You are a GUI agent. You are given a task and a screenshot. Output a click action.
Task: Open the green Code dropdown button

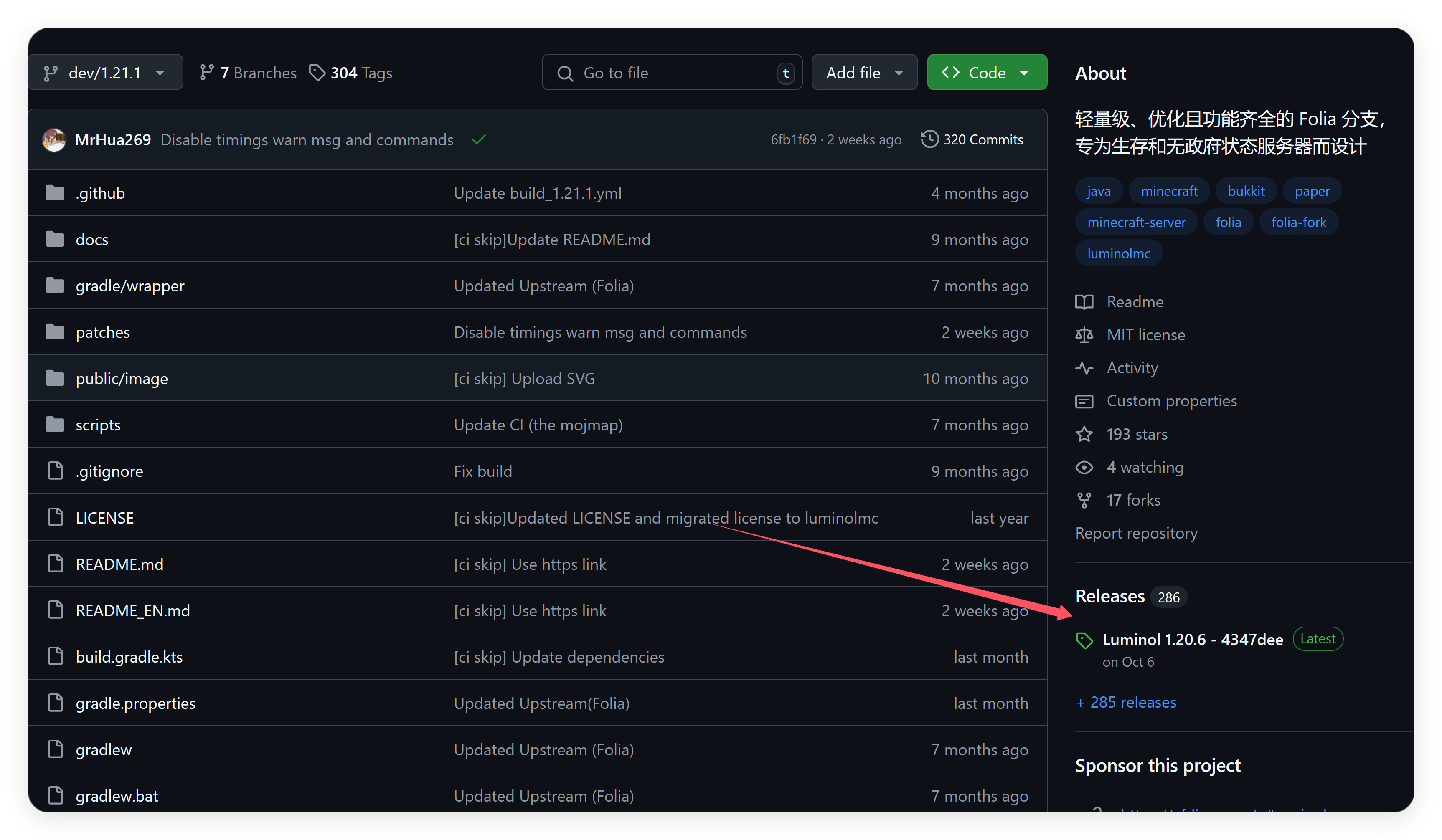tap(987, 73)
